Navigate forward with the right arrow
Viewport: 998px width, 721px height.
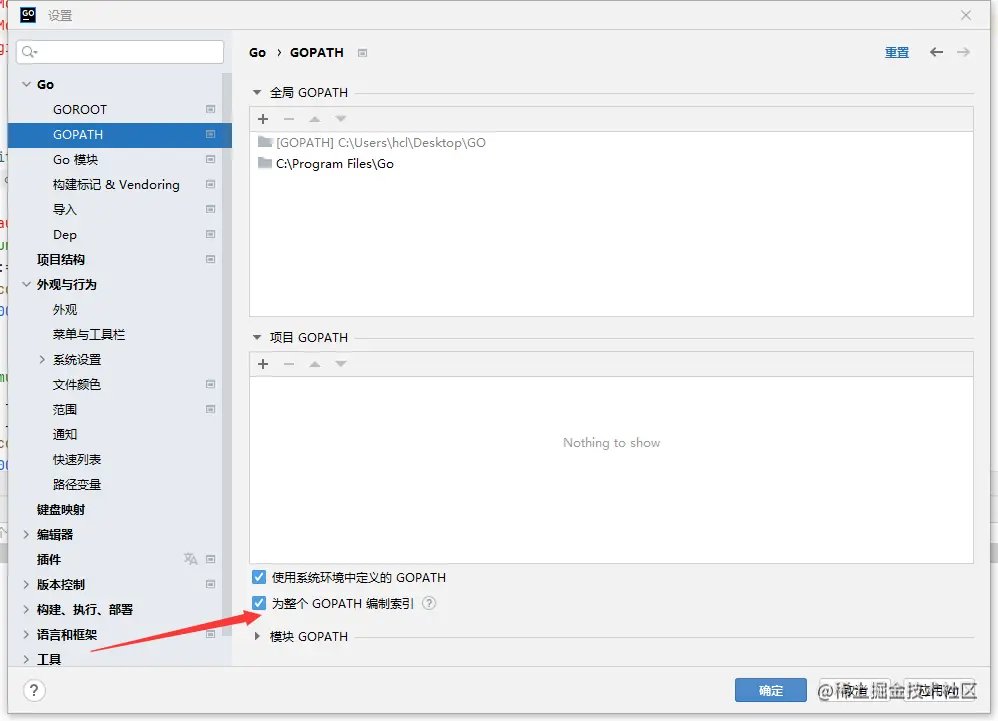[x=963, y=52]
